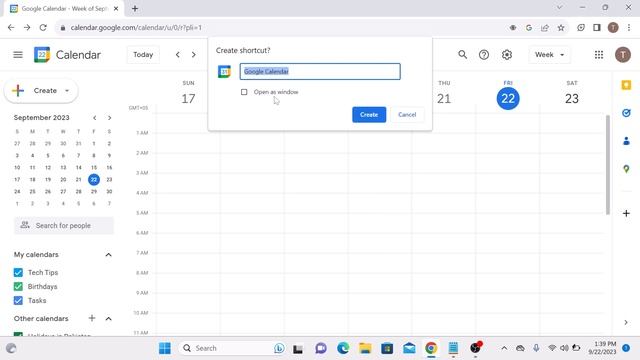The height and width of the screenshot is (360, 640).
Task: Go back in browser history
Action: pos(11,28)
